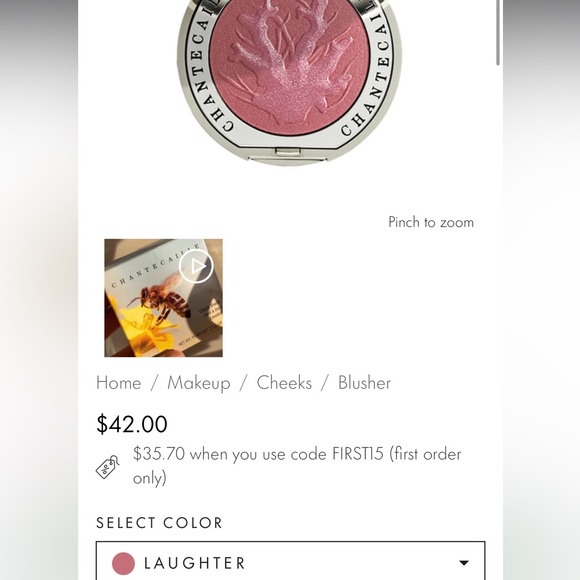The height and width of the screenshot is (580, 580).
Task: Click the page scrollbar thumb
Action: 498,33
